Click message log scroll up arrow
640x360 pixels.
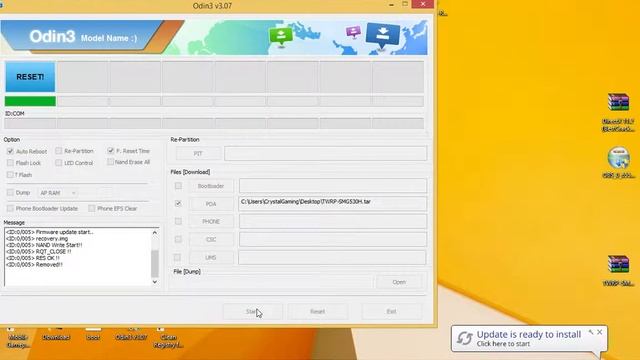pyautogui.click(x=155, y=233)
